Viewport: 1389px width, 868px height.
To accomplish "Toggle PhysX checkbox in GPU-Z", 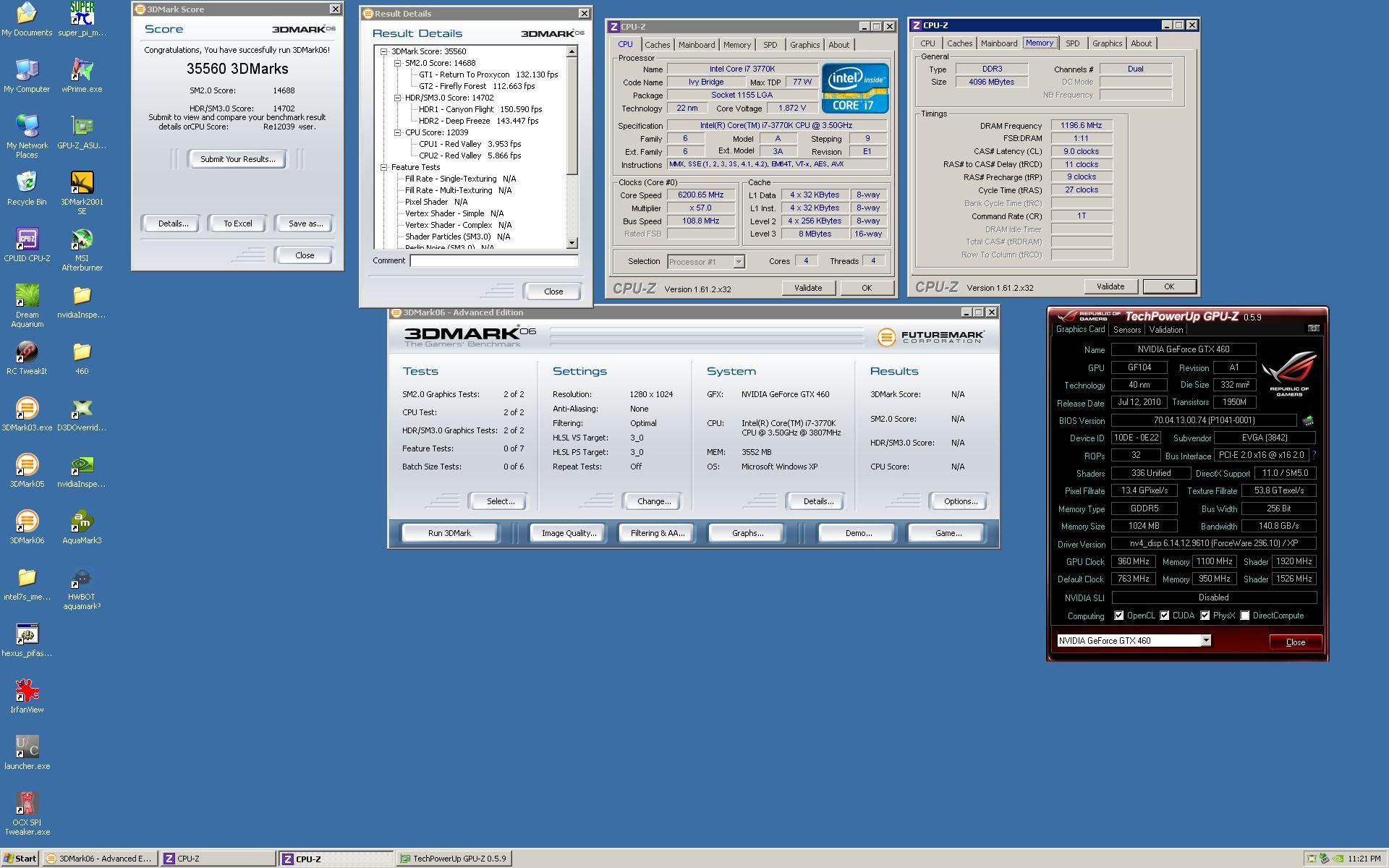I will (x=1205, y=616).
